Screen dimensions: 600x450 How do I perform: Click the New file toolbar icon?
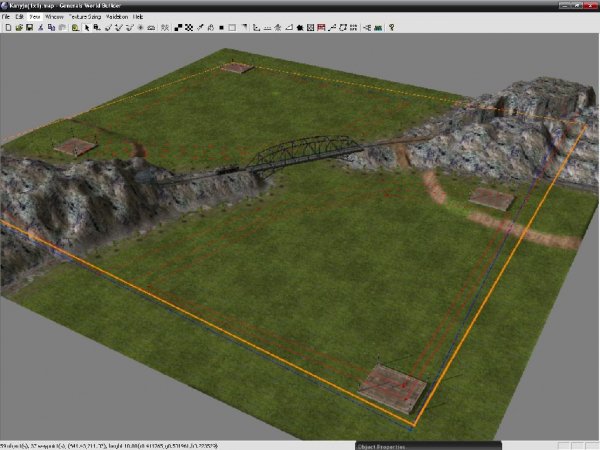click(6, 27)
